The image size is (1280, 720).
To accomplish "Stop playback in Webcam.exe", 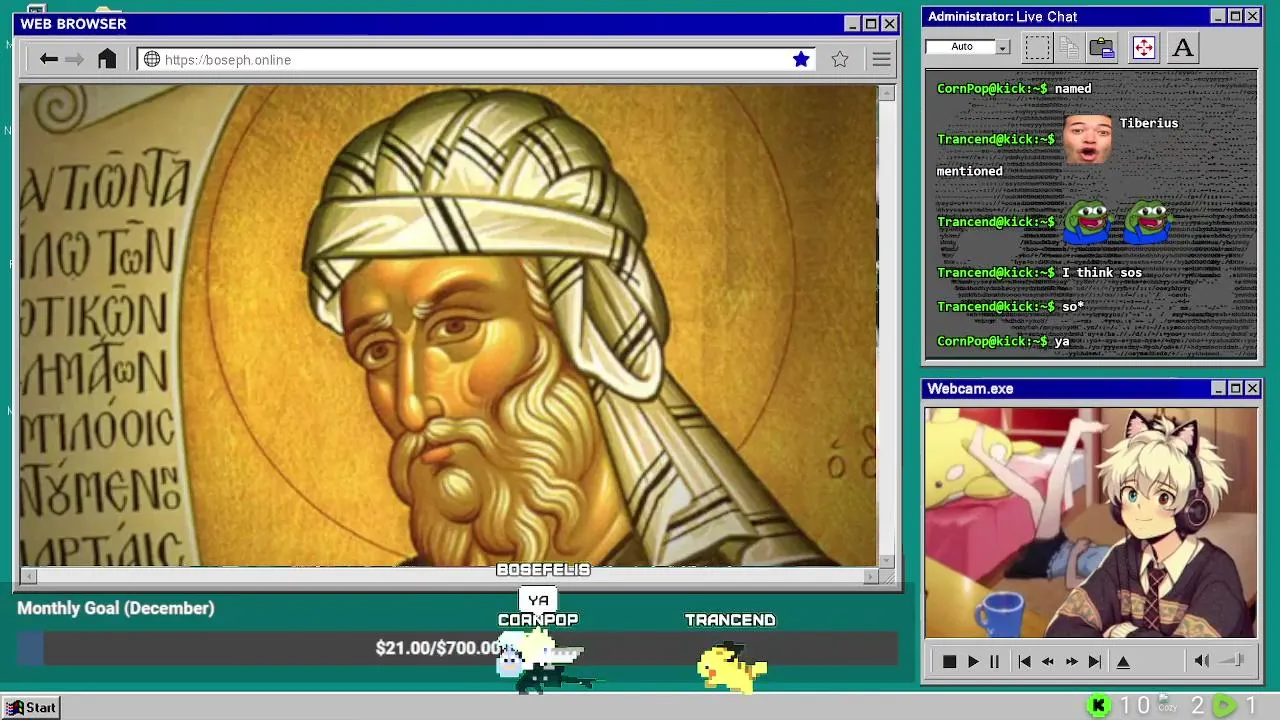I will pos(950,661).
